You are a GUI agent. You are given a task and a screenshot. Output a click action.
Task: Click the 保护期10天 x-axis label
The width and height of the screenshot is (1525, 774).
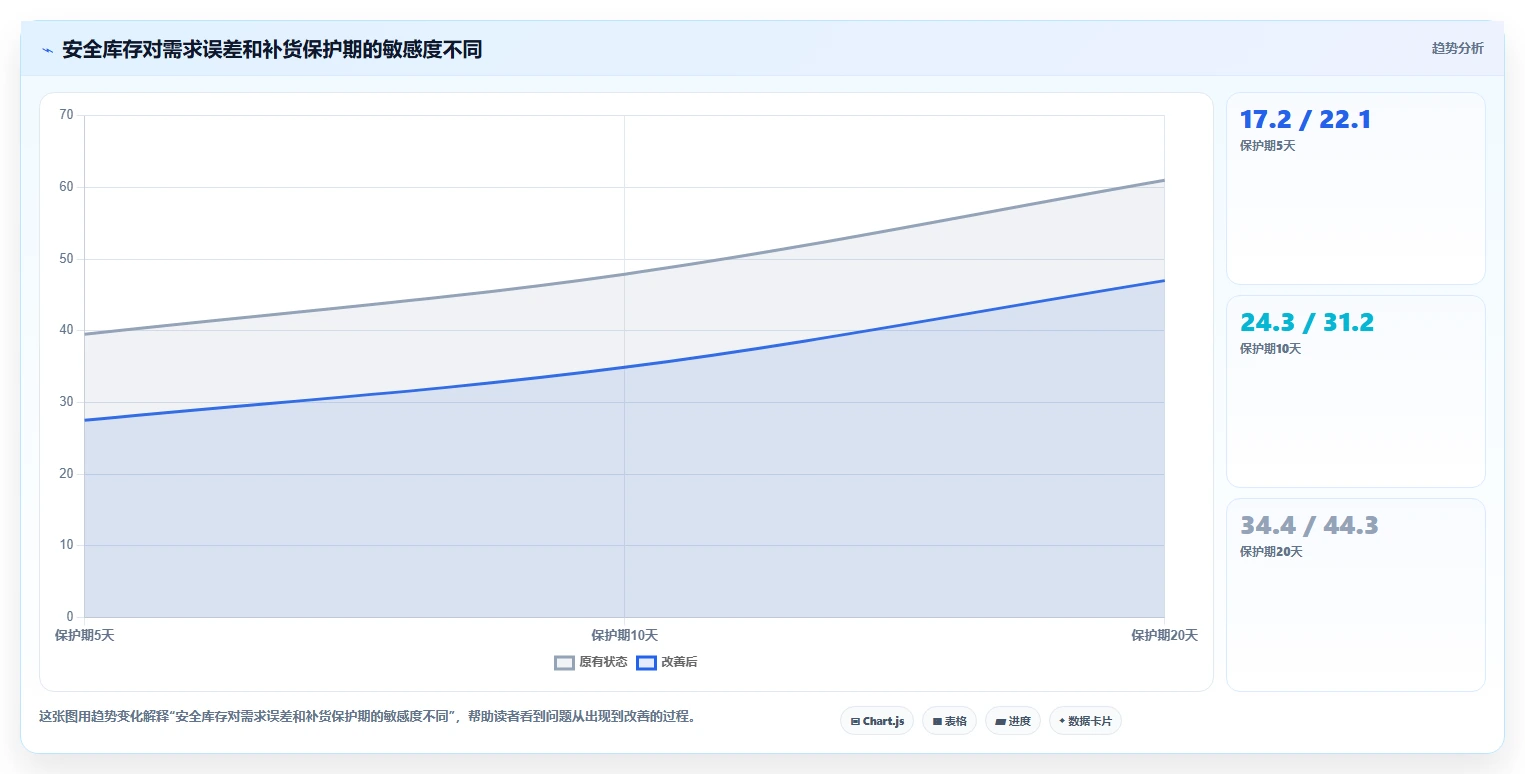pyautogui.click(x=625, y=635)
